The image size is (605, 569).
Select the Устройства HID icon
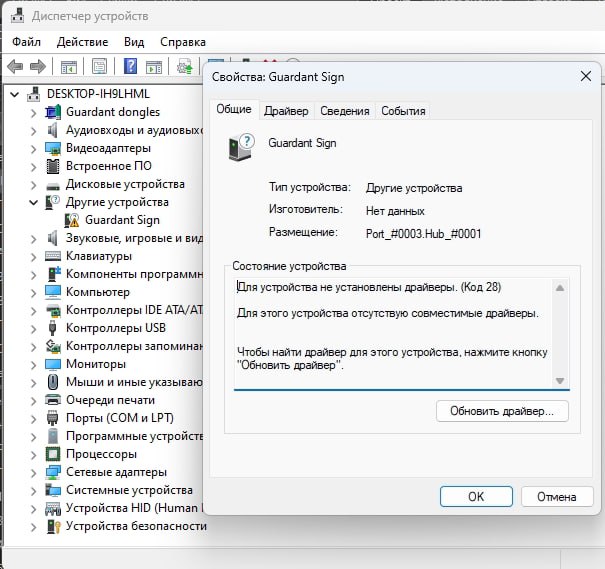tap(53, 508)
